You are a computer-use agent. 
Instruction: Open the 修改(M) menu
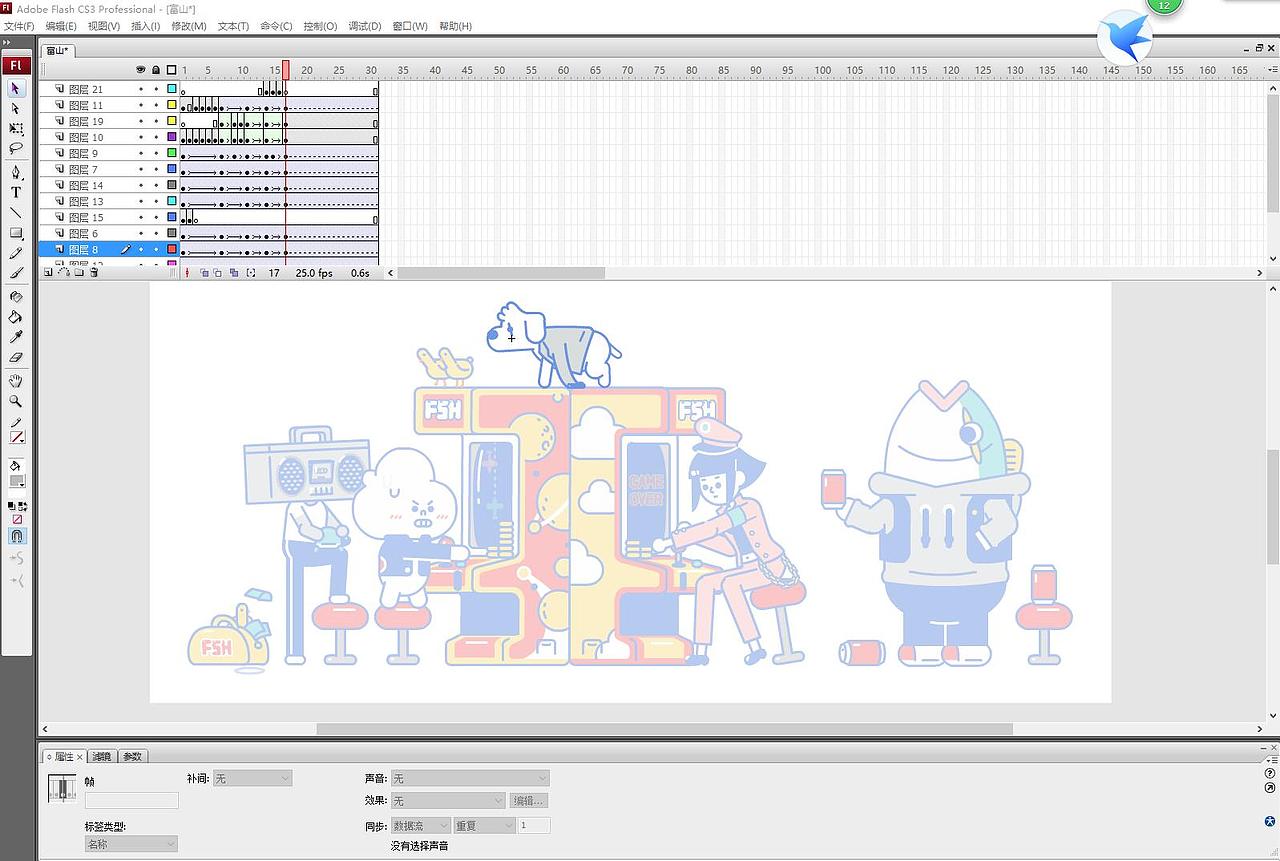189,26
